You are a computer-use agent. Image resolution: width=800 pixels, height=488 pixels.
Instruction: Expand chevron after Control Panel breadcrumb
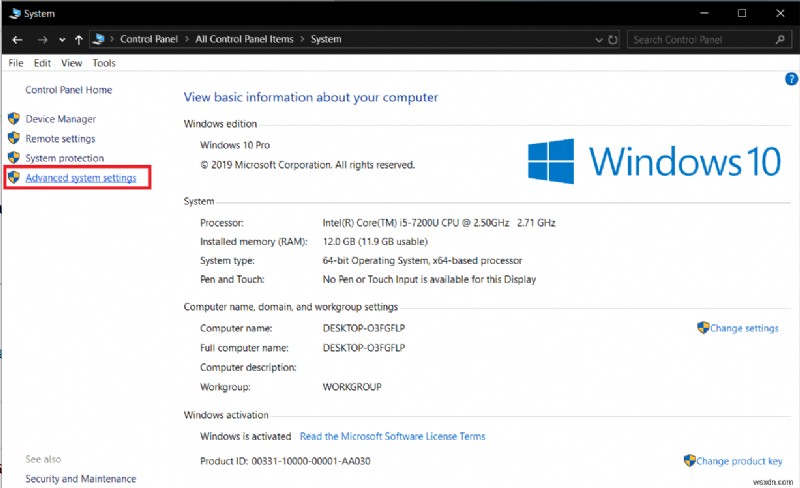[x=187, y=39]
